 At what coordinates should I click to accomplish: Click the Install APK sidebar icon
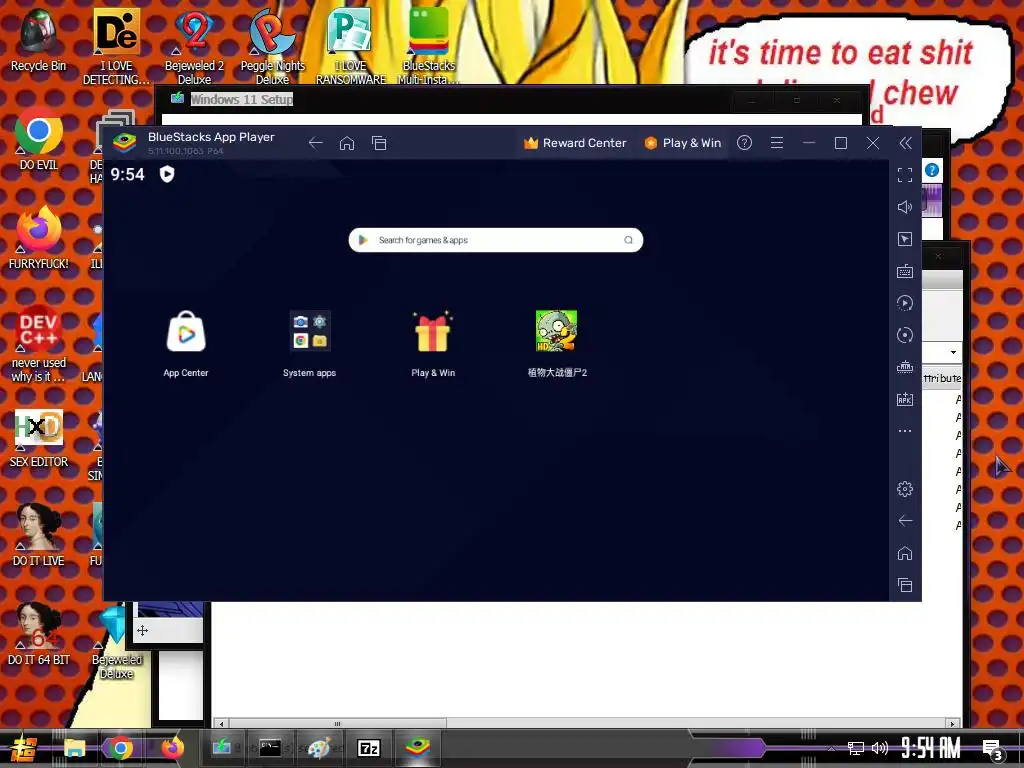pyautogui.click(x=905, y=399)
